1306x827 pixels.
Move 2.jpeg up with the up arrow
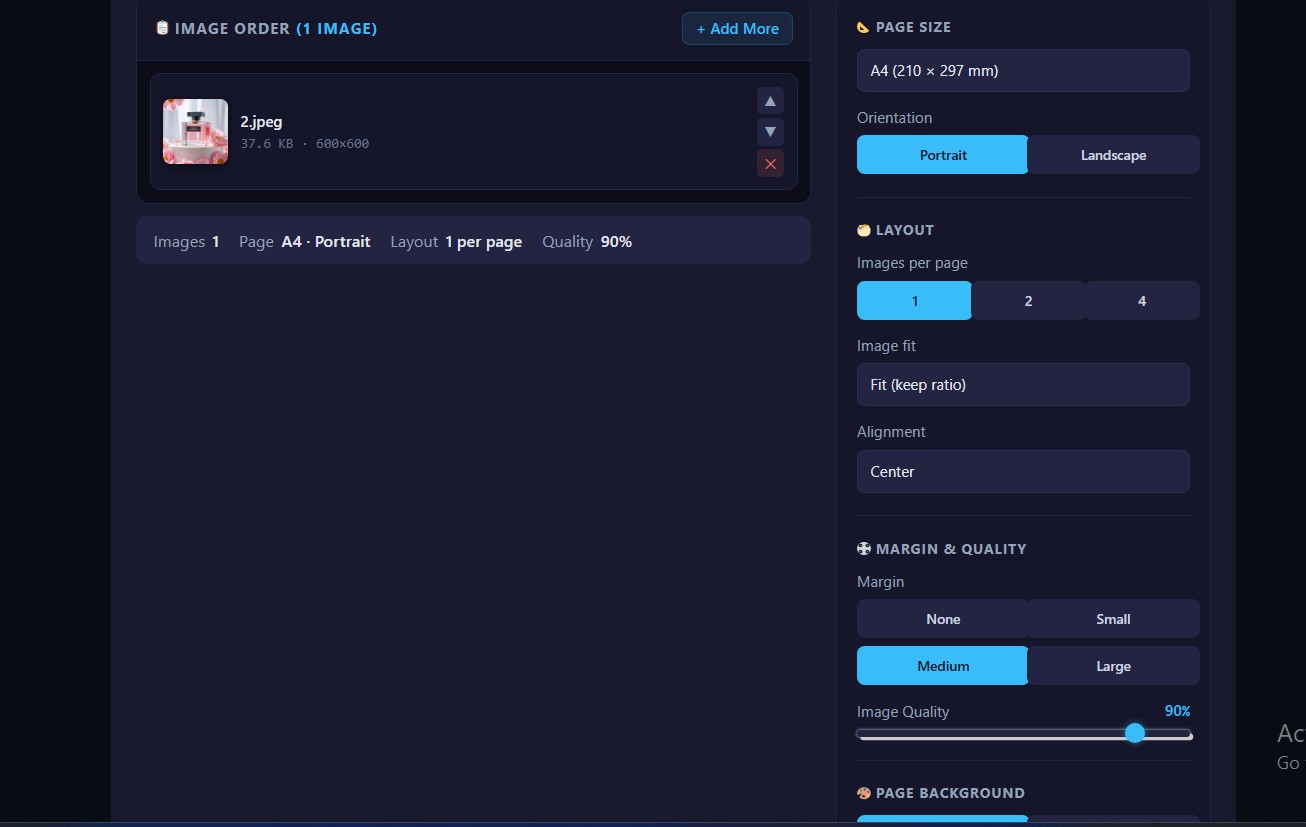pos(770,101)
